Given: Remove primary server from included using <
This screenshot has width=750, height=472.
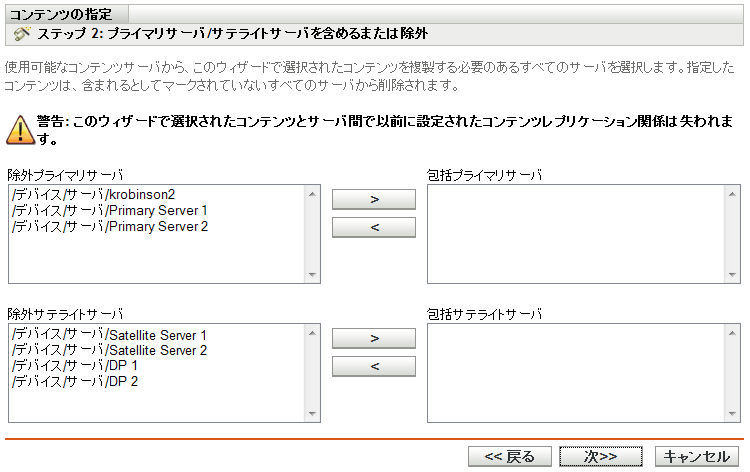Looking at the screenshot, I should (373, 227).
